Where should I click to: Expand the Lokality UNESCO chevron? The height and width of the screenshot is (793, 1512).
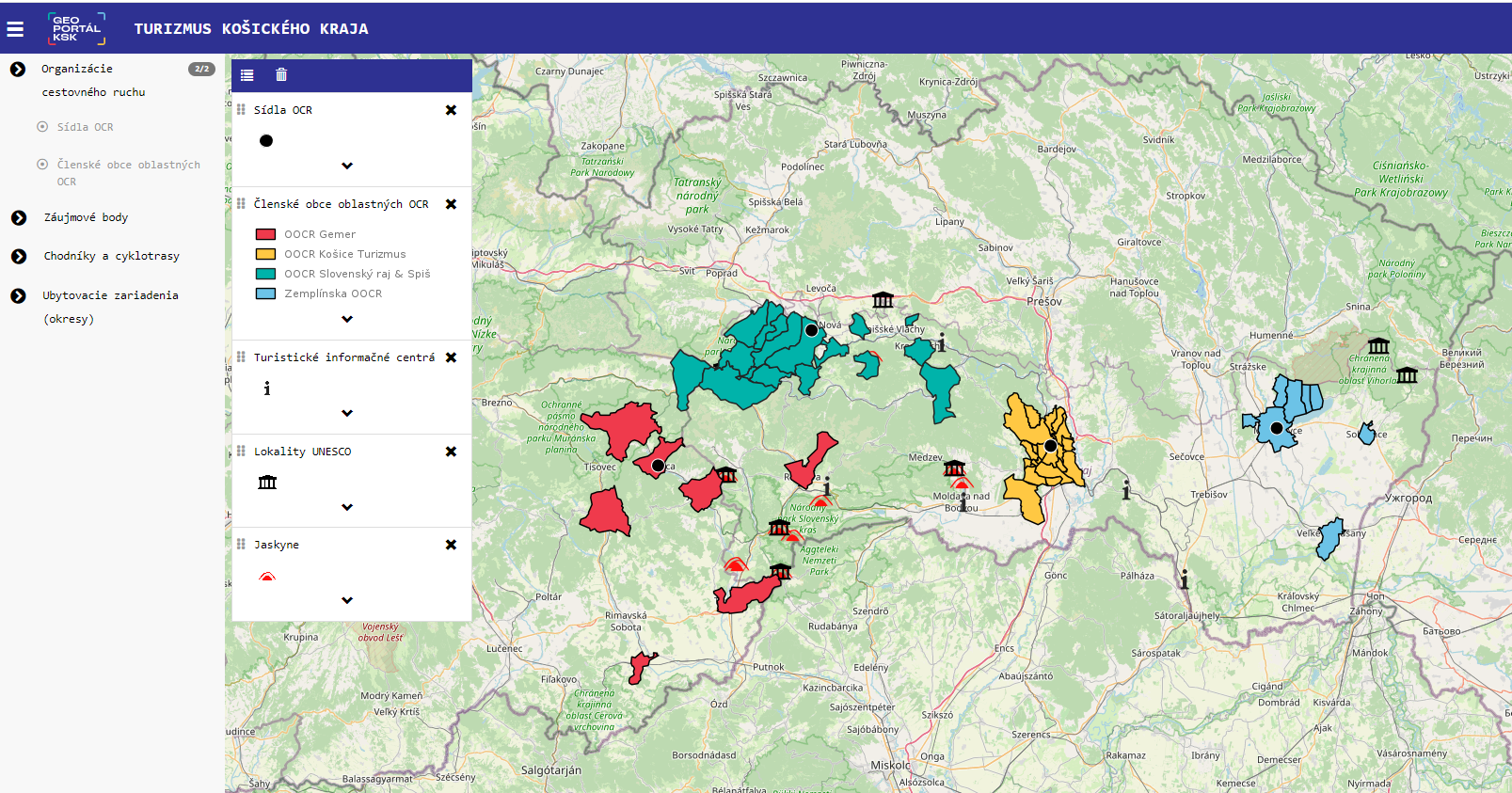click(347, 507)
